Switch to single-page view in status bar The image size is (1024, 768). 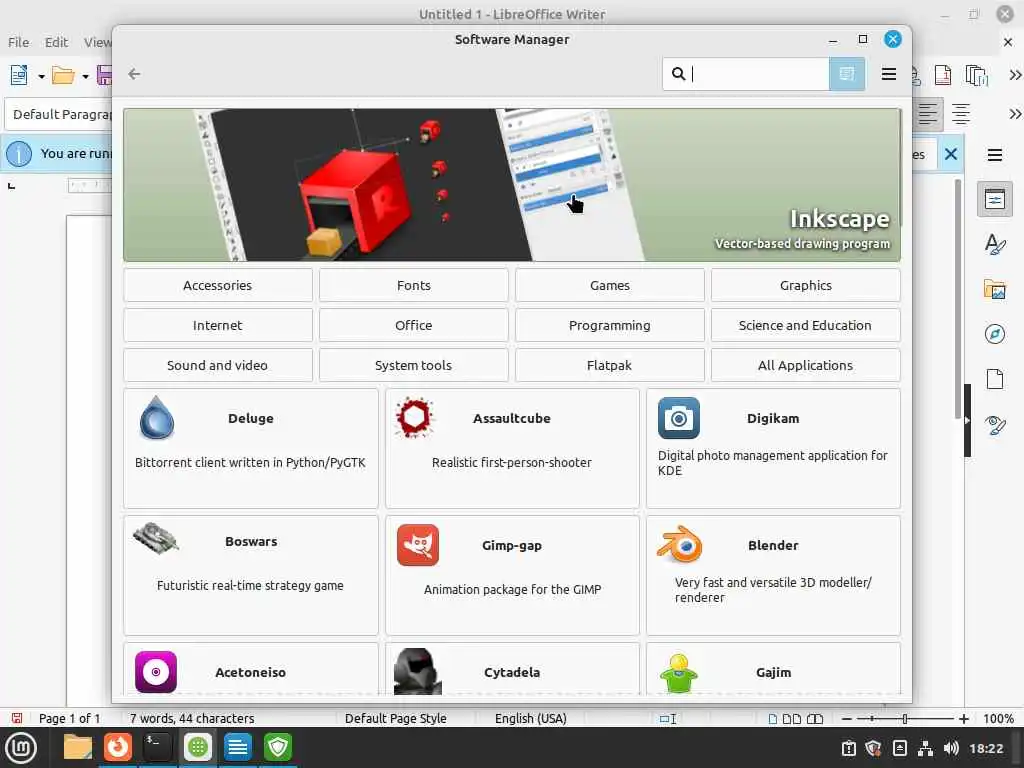click(x=773, y=719)
